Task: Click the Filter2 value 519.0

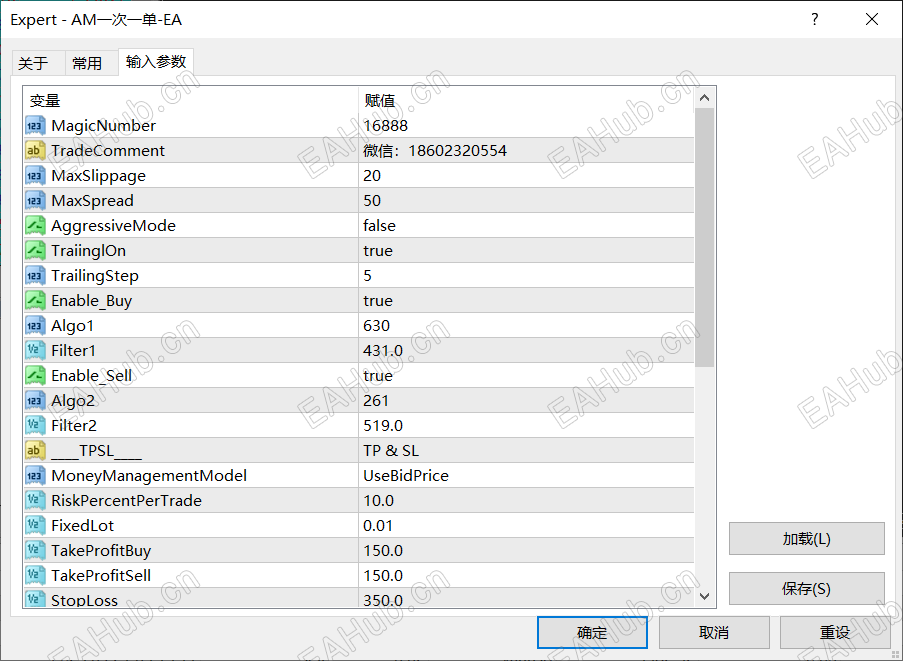Action: coord(382,426)
